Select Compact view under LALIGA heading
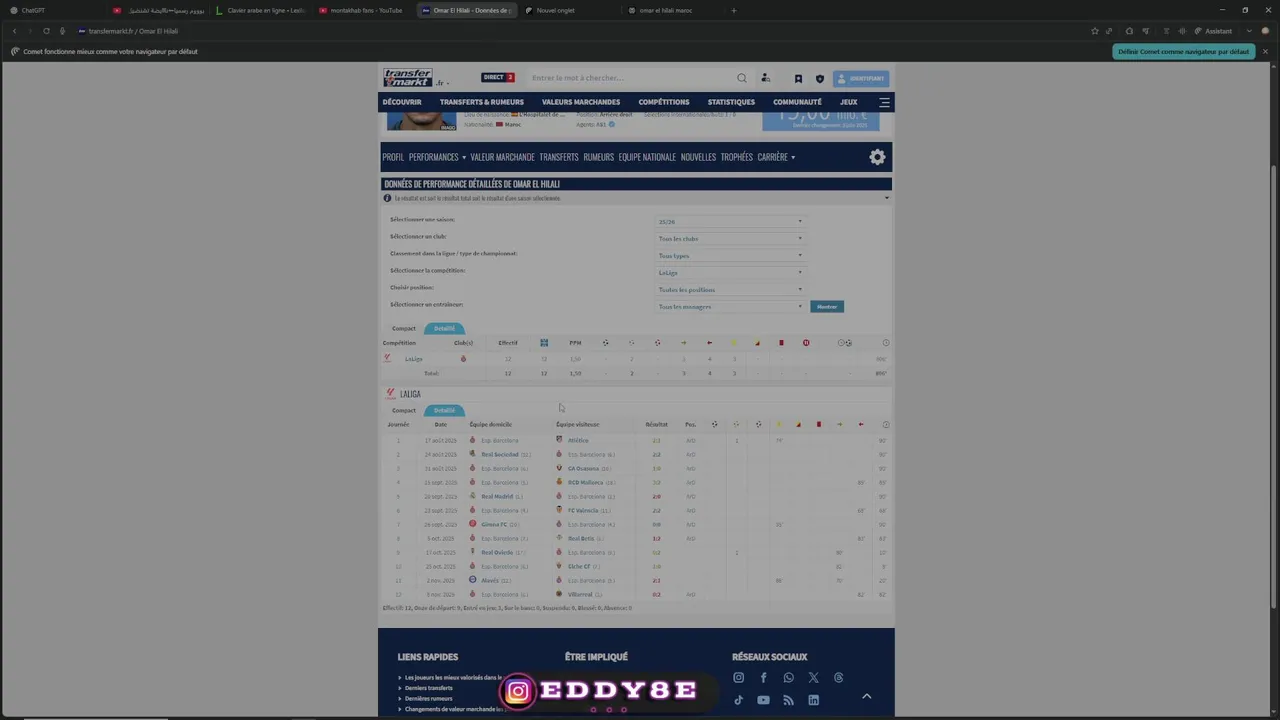Viewport: 1280px width, 720px height. [x=404, y=410]
